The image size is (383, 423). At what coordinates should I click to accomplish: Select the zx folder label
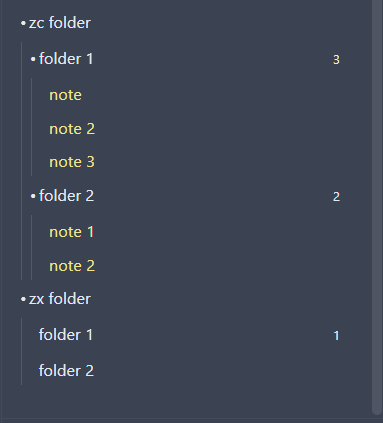click(x=60, y=299)
